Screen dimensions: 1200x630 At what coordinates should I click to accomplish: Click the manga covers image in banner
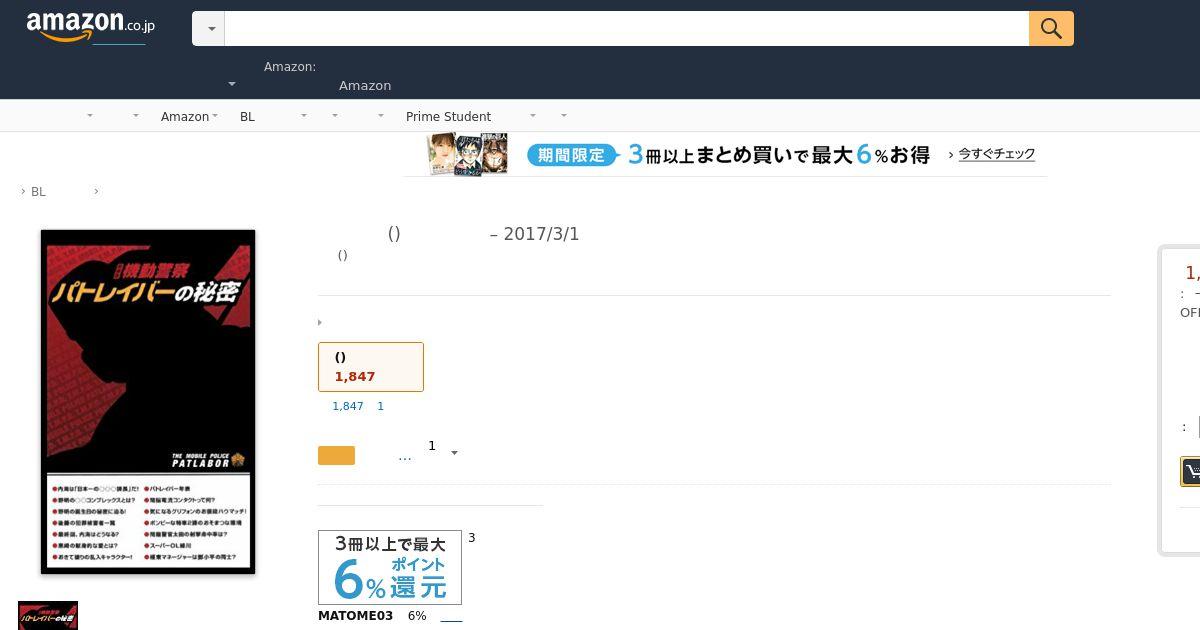click(x=468, y=155)
